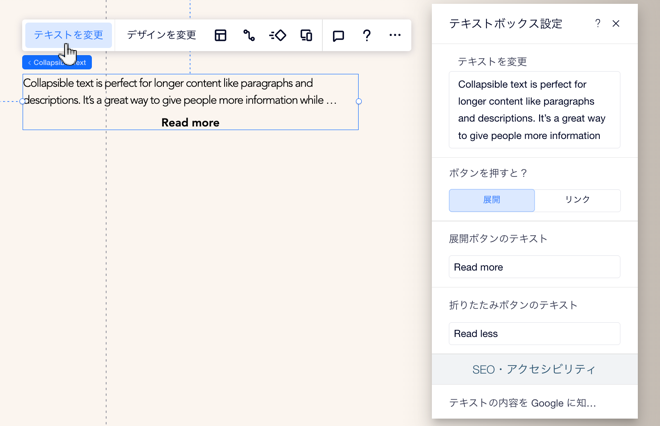Click the right resize handle of text box
The width and height of the screenshot is (660, 426).
[x=359, y=101]
